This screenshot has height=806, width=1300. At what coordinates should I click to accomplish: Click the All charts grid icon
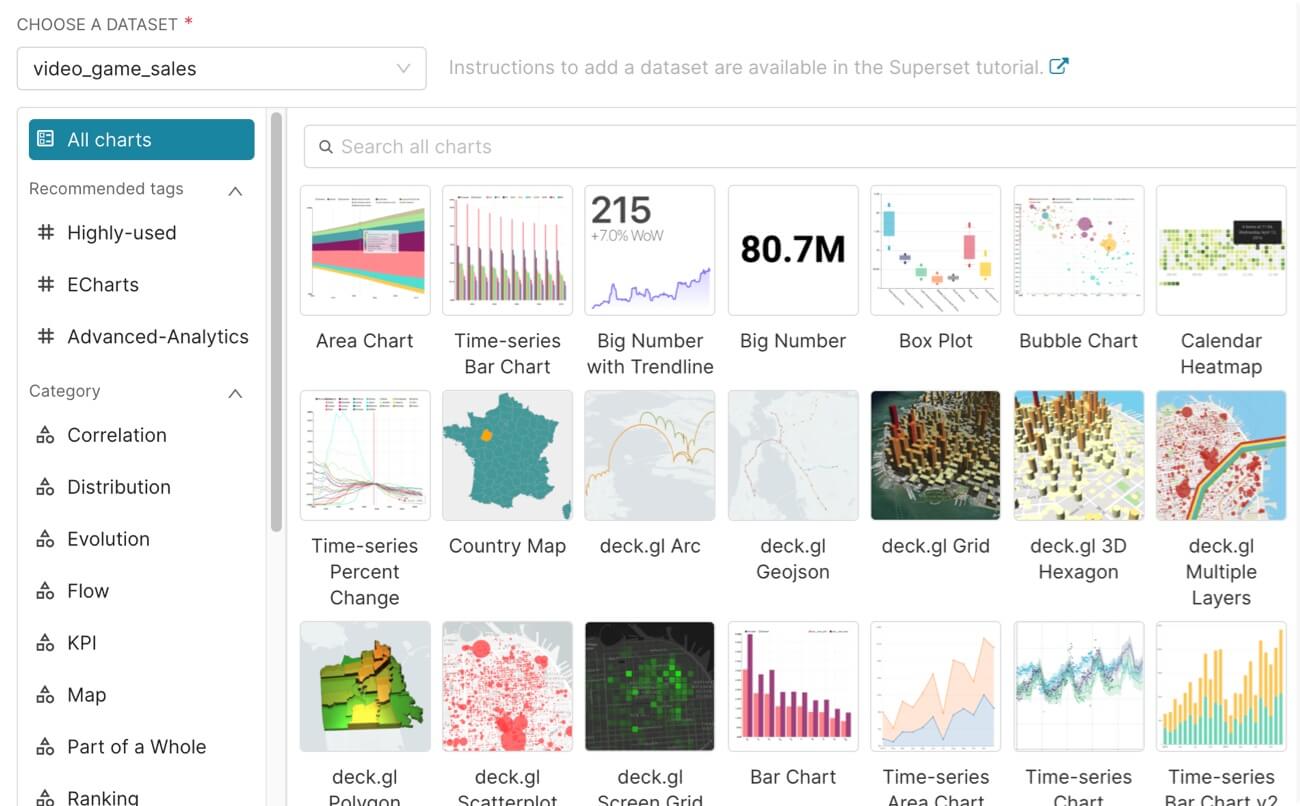pos(44,139)
